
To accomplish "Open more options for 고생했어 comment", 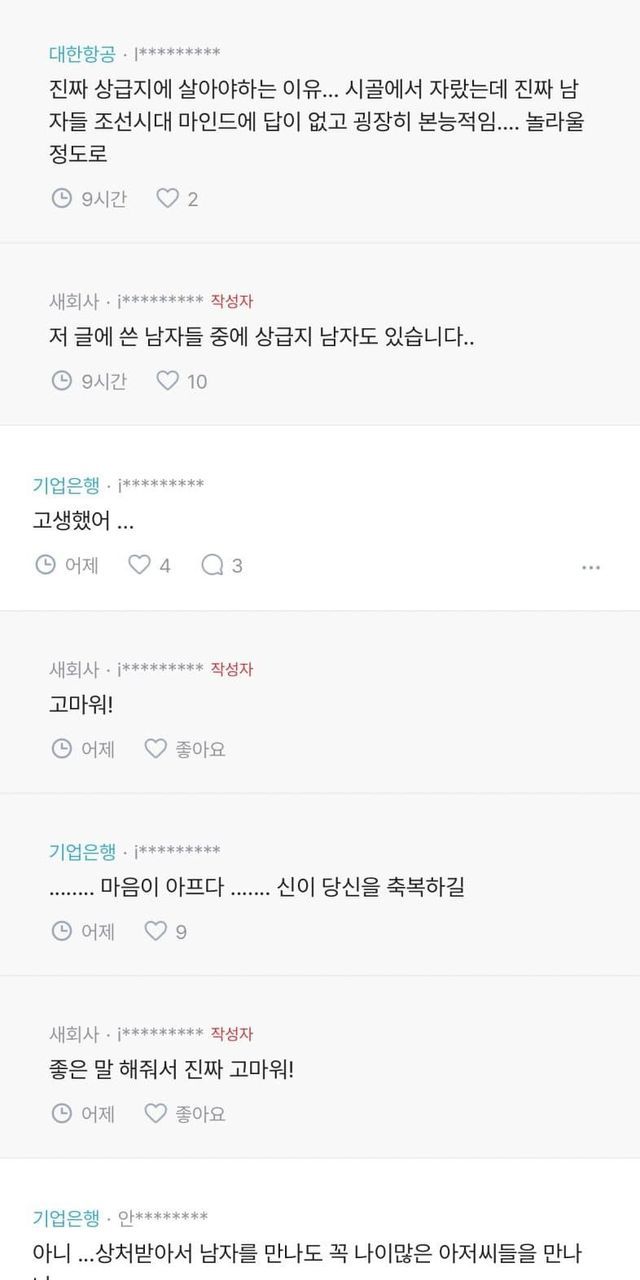I will (590, 567).
